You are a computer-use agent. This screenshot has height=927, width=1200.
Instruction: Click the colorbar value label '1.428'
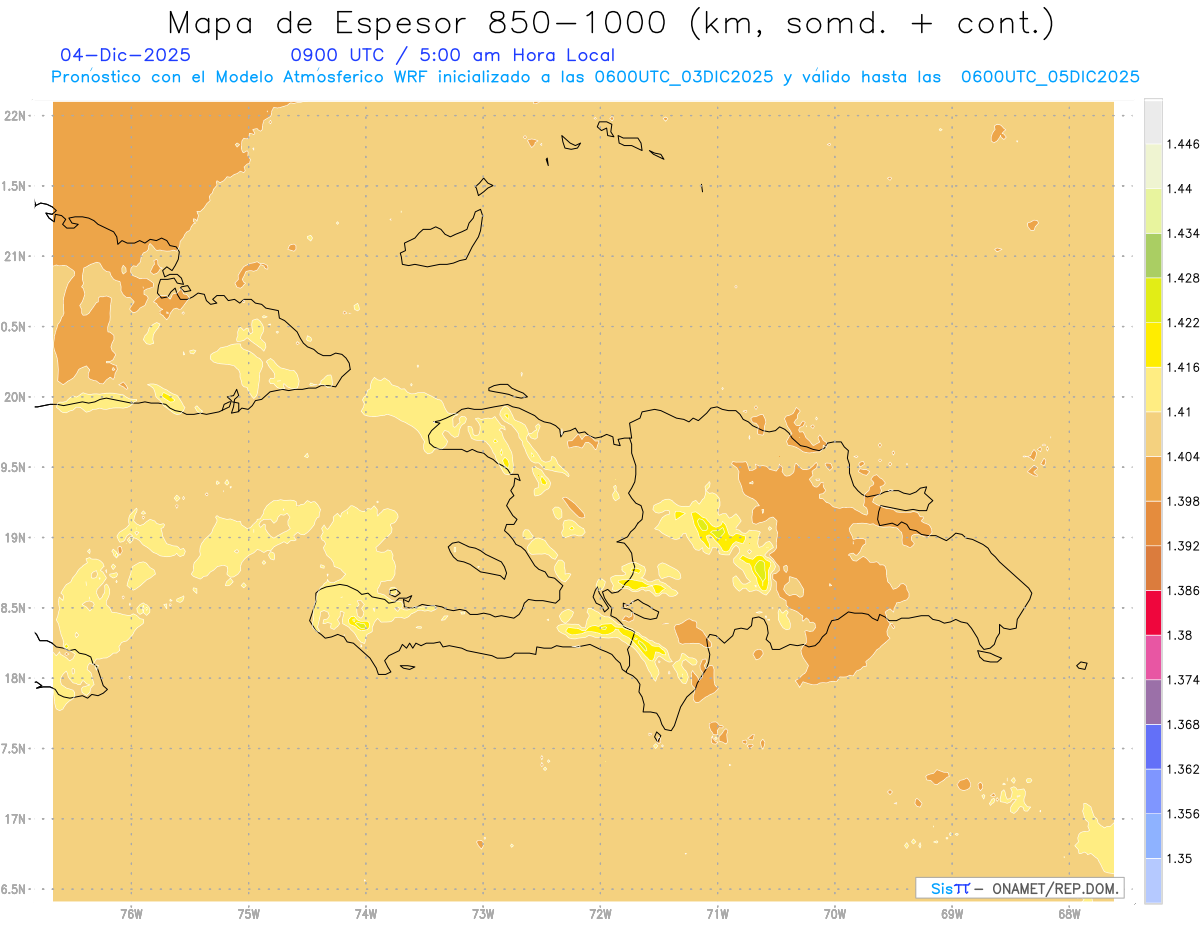pos(1183,278)
